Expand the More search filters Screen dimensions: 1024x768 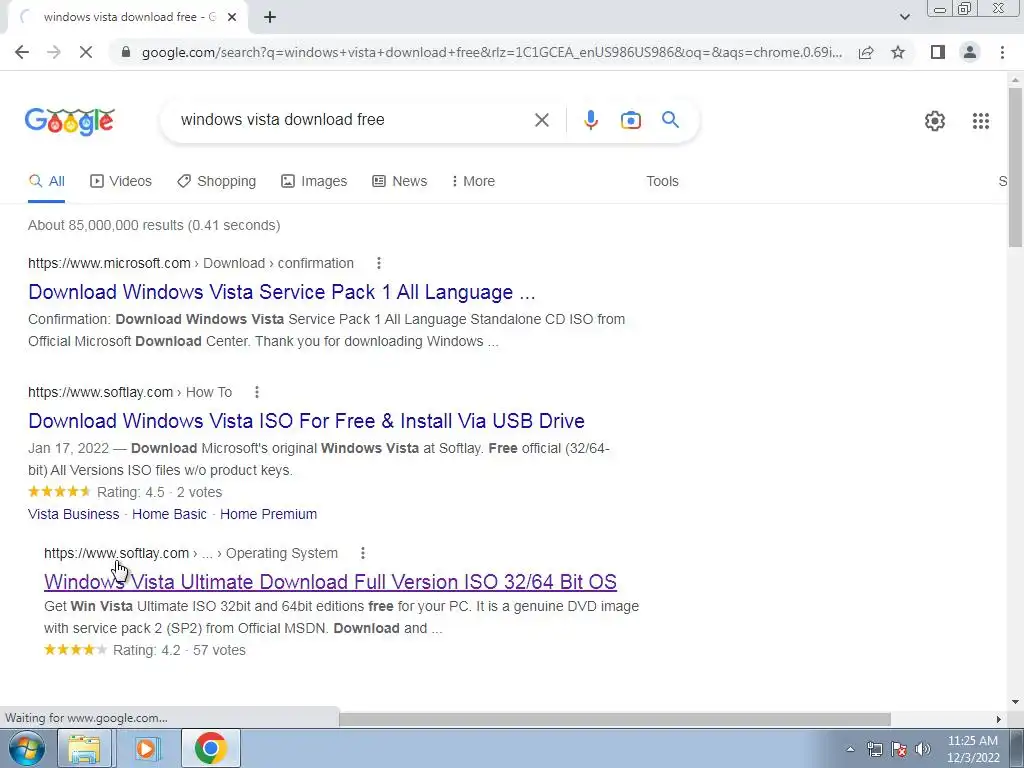coord(473,181)
